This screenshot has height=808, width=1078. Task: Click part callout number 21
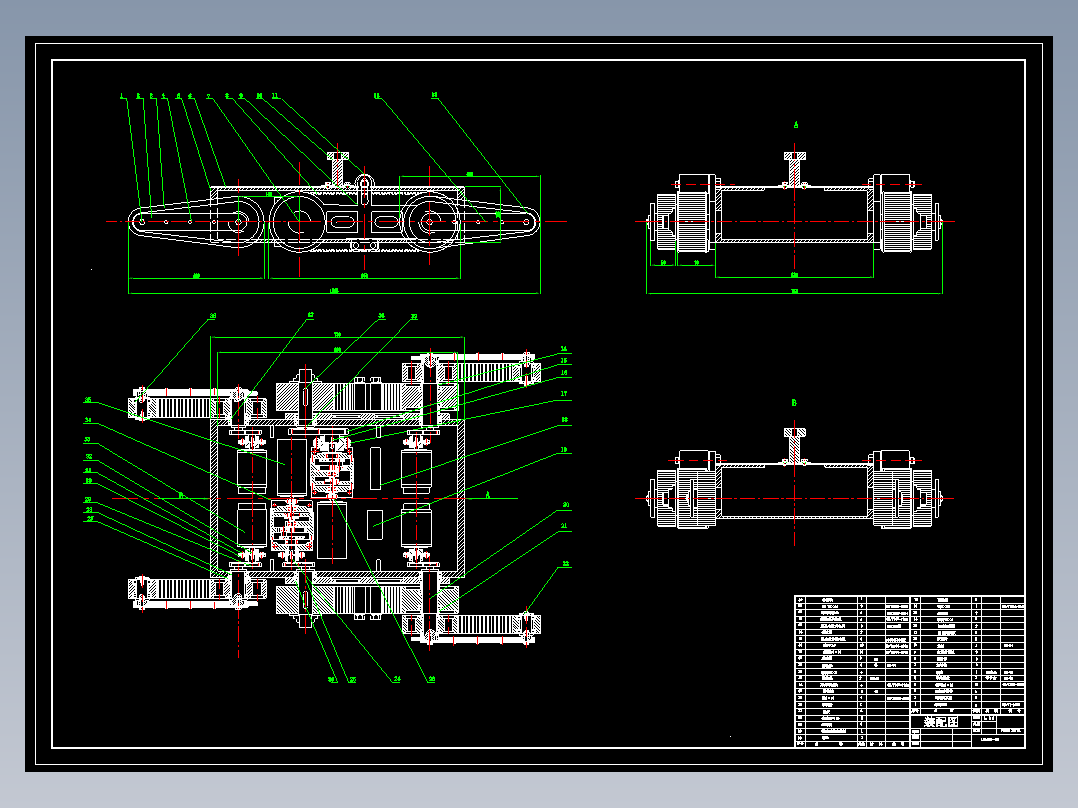pos(564,526)
